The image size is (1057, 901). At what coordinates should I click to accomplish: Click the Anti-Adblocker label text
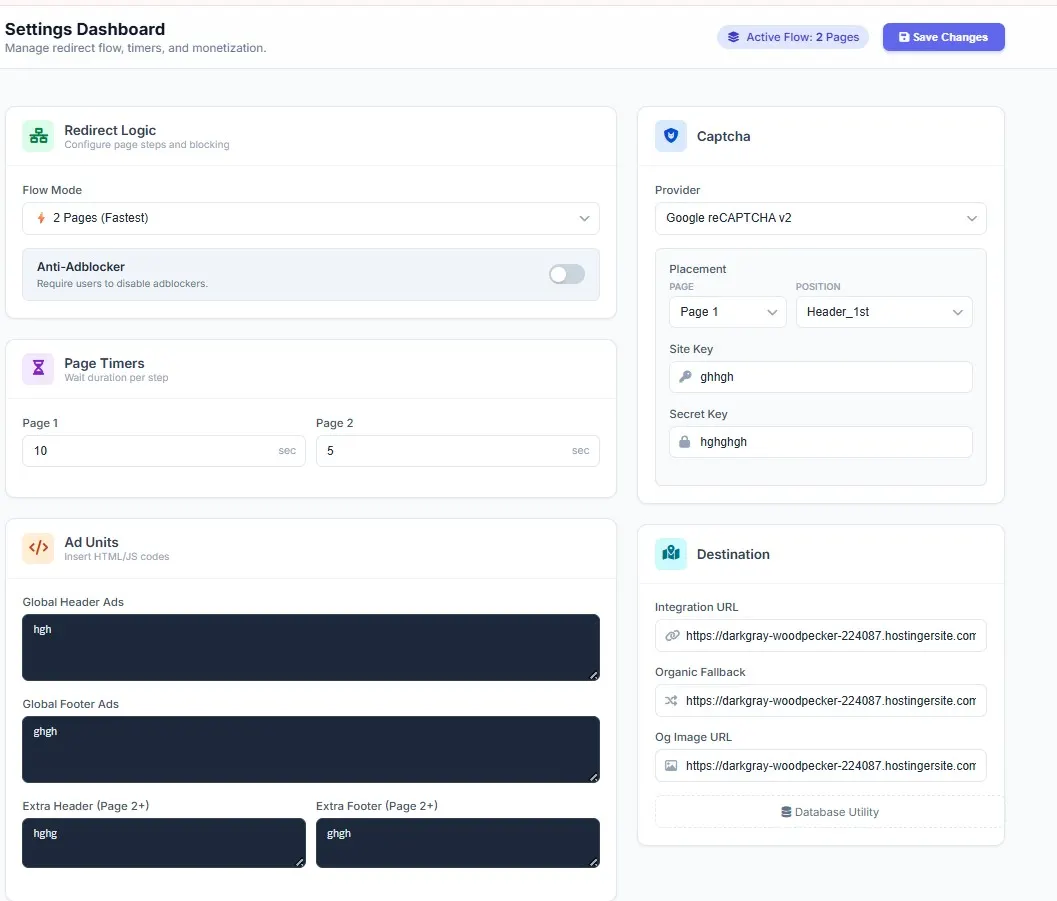click(x=81, y=267)
